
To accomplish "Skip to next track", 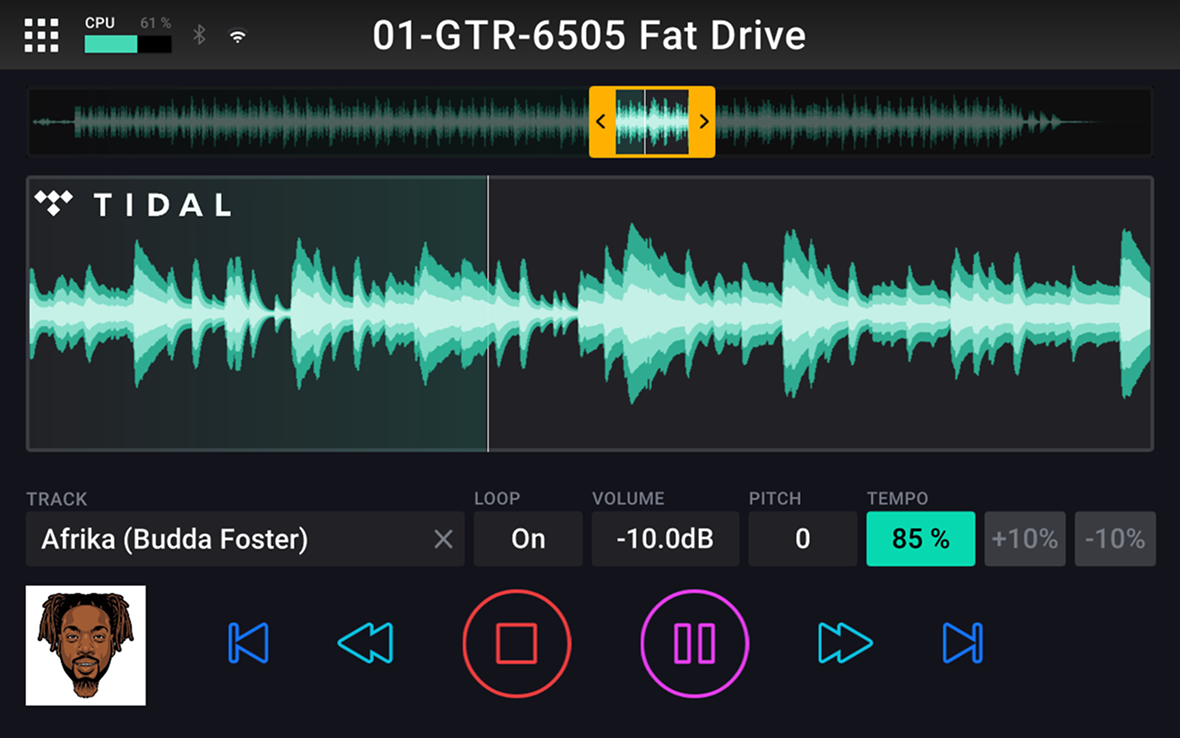I will 962,643.
